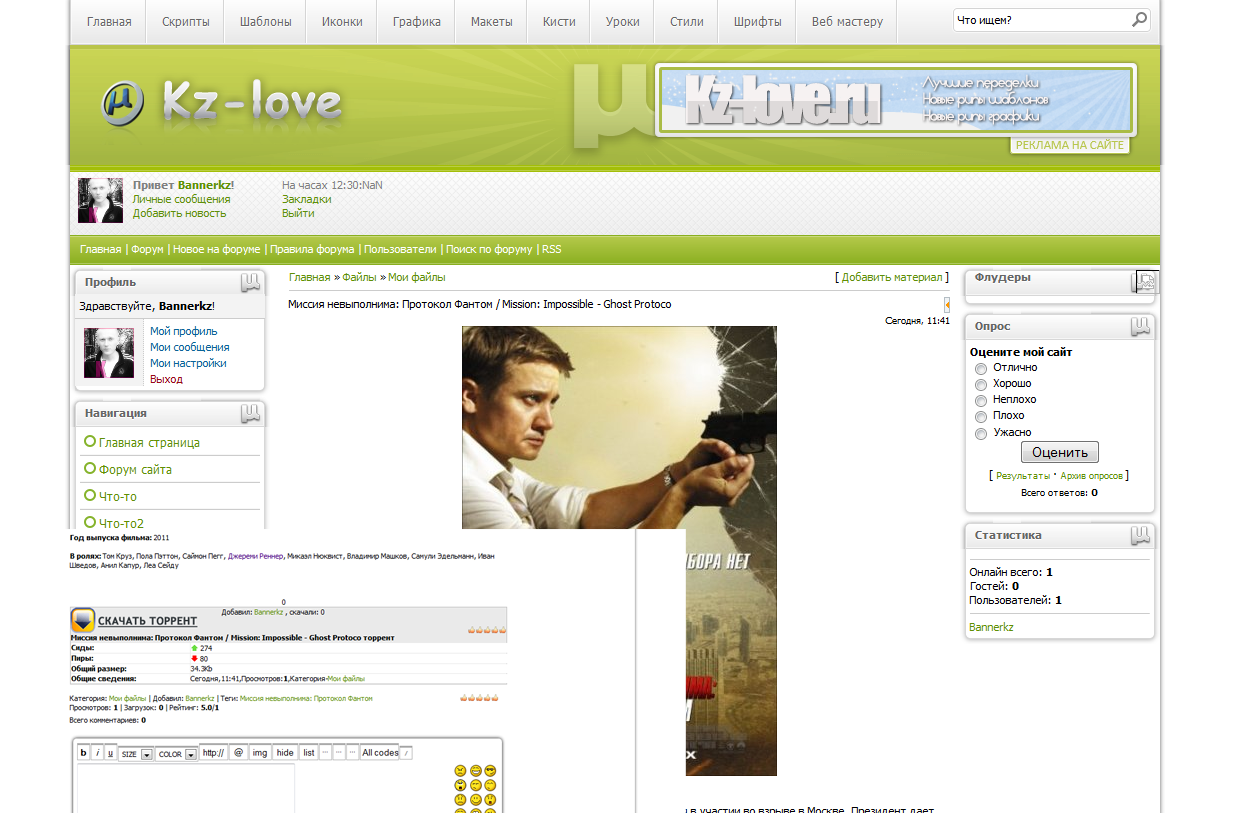Select the Отлично poll option
Image resolution: width=1241 pixels, height=813 pixels.
pyautogui.click(x=981, y=369)
